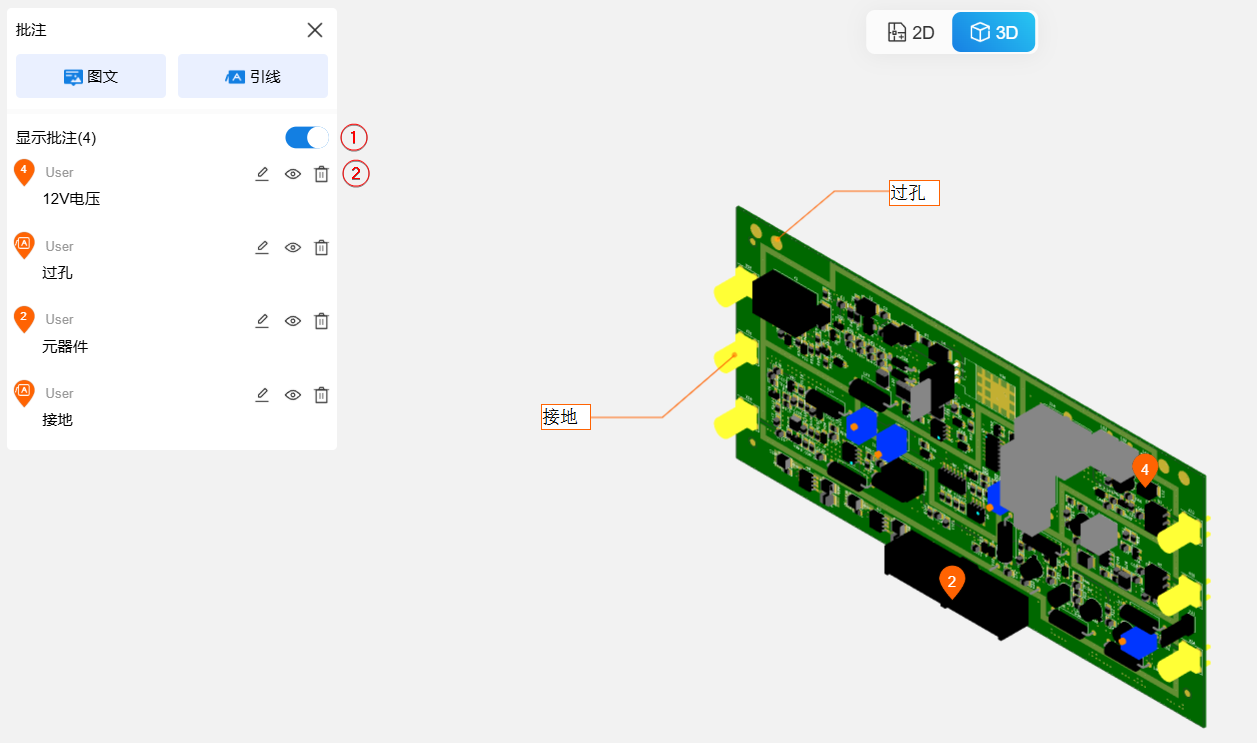Switch to the 2D view tab

910,32
